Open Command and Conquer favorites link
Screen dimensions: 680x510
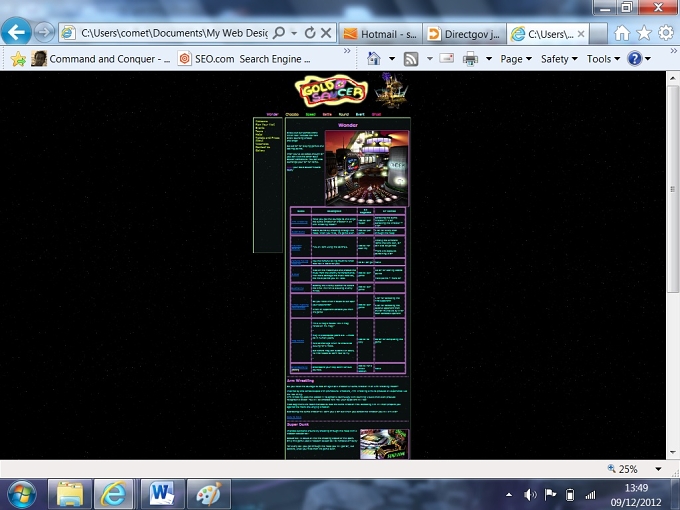point(101,59)
